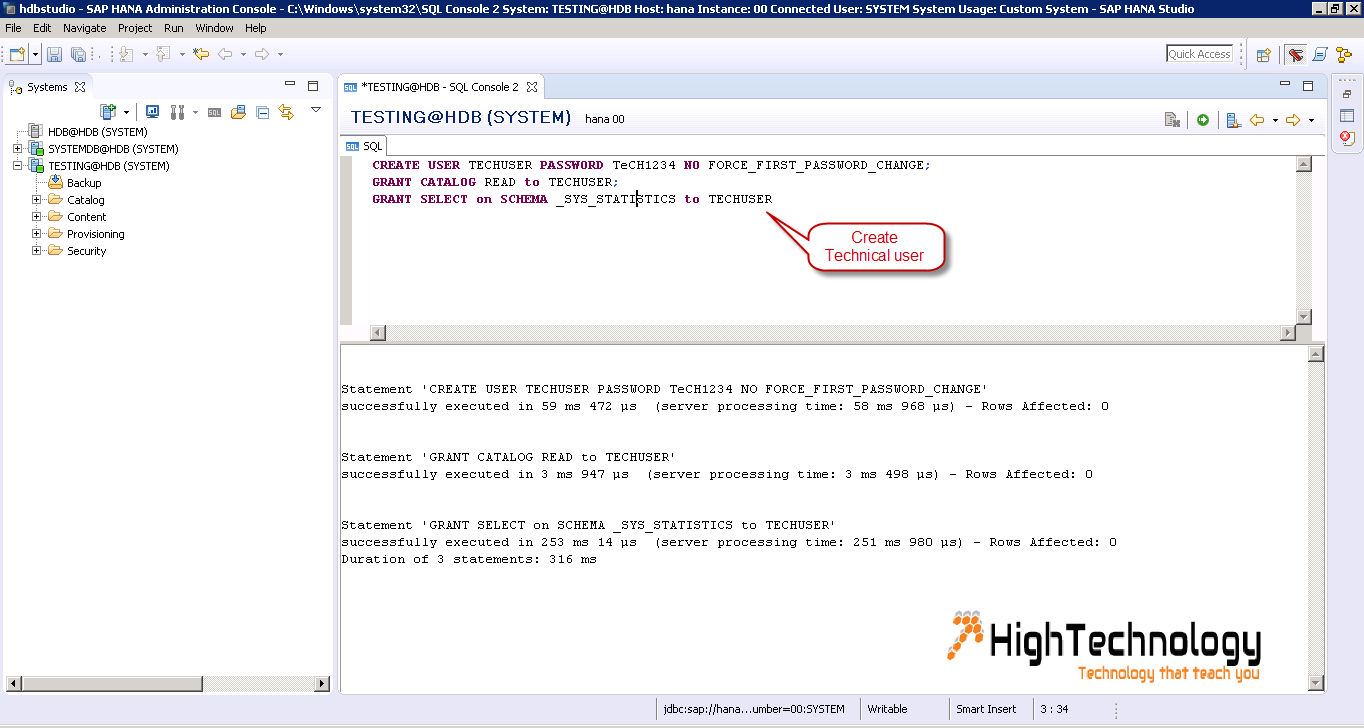Select HDB@HDB (SYSTEM) in the tree
1364x728 pixels.
98,132
